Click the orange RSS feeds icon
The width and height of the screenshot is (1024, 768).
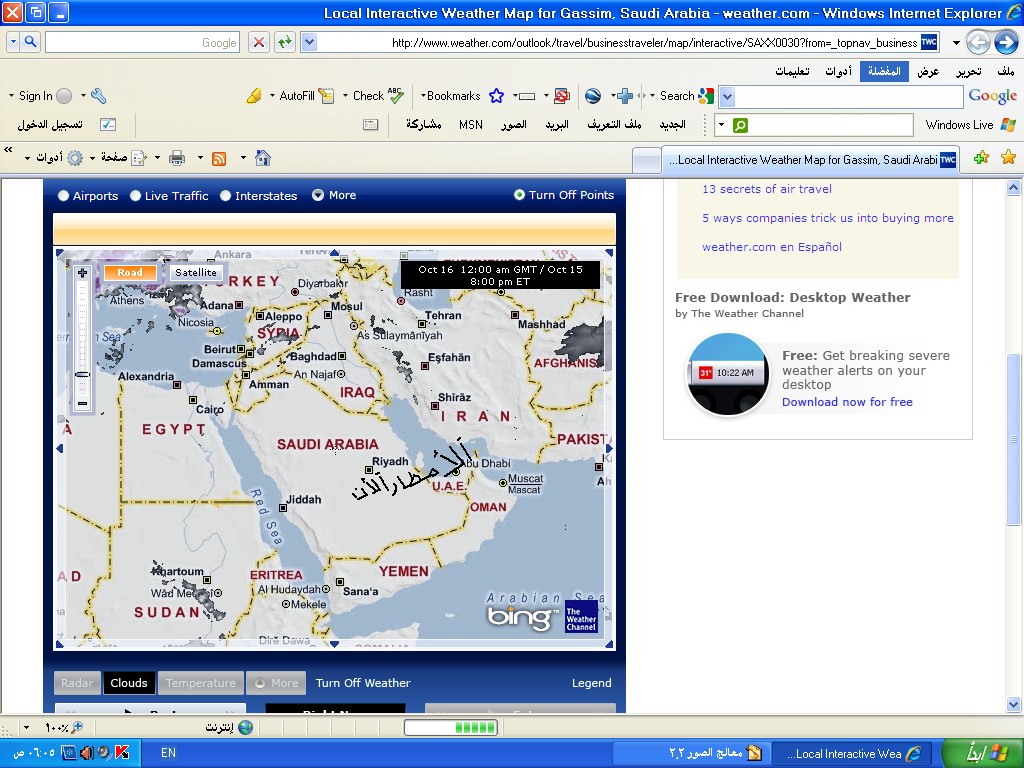tap(219, 158)
